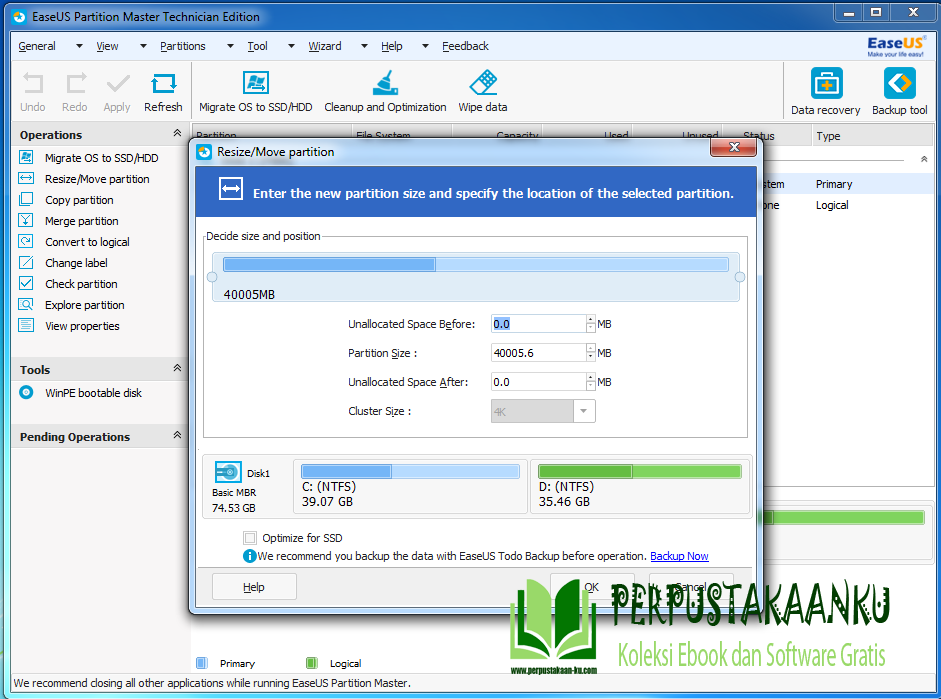Click the left partition resize handle
Screen dimensions: 941x699
(x=212, y=277)
